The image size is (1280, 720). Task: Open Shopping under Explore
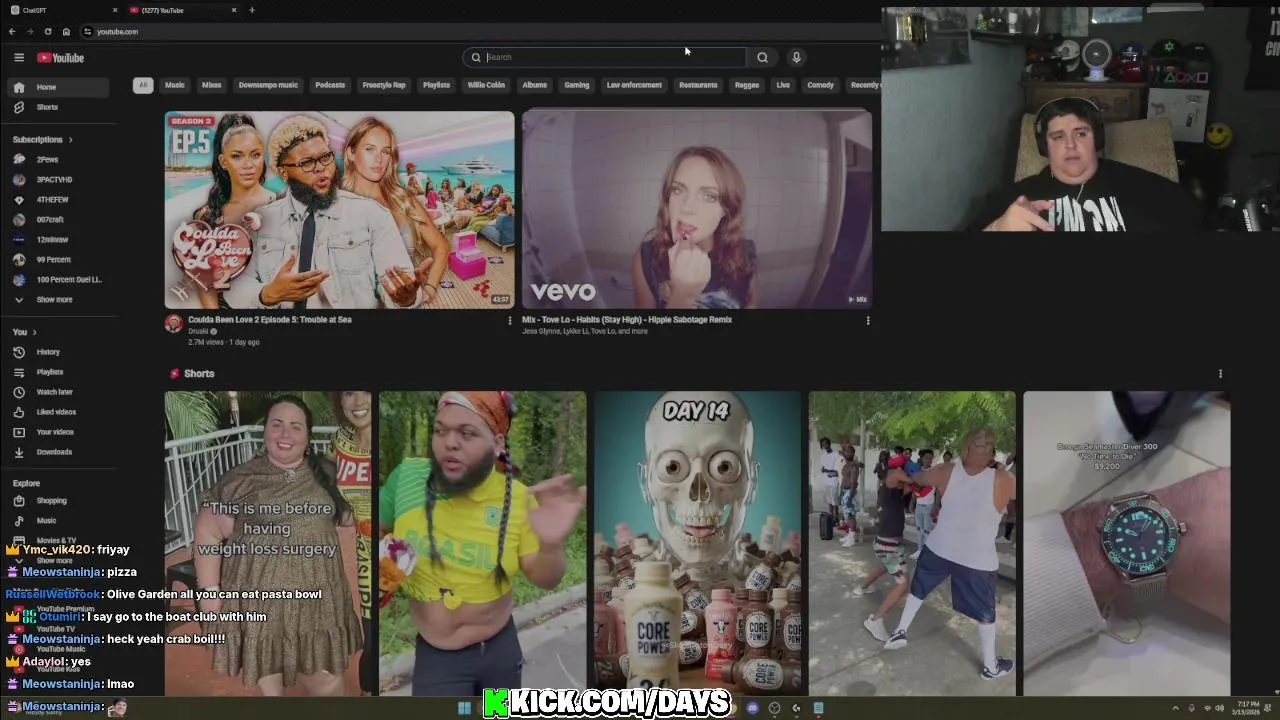60,500
